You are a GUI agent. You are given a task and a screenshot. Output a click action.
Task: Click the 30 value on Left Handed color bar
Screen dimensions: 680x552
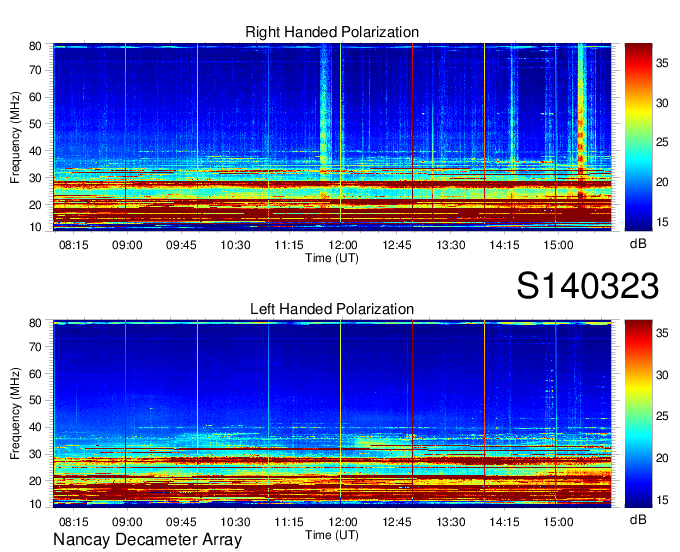(662, 375)
